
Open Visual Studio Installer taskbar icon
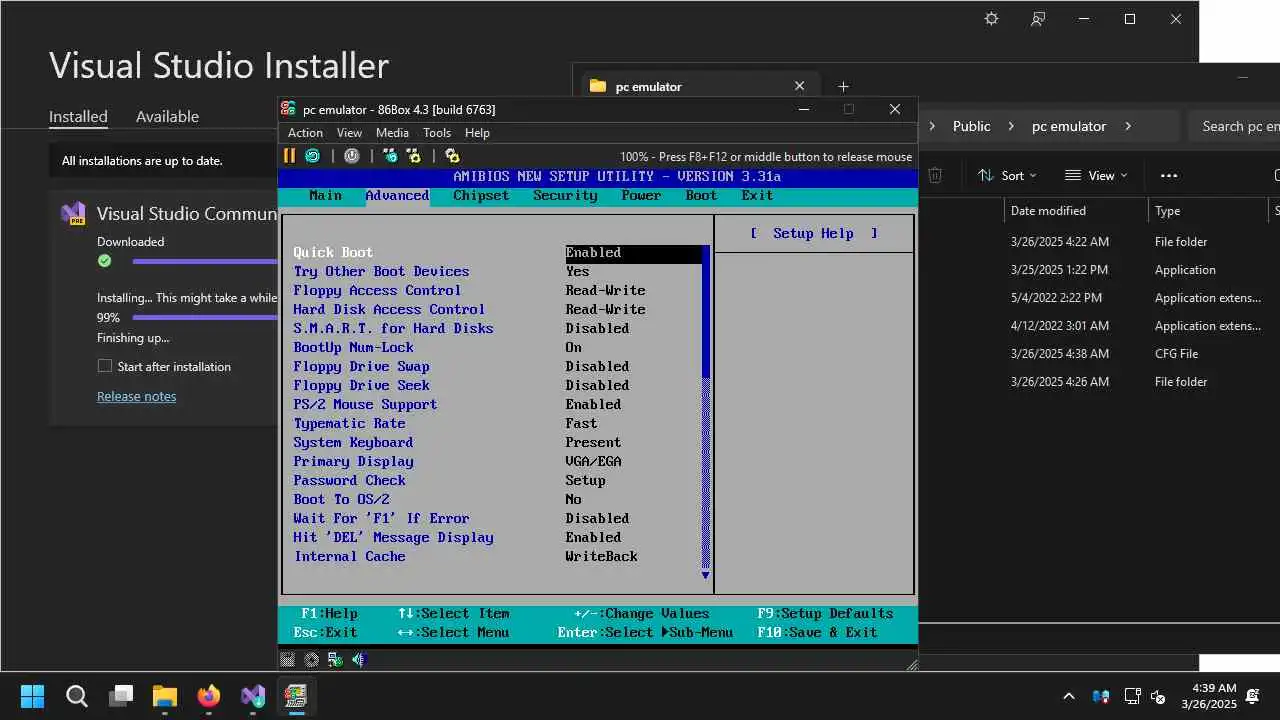(x=253, y=696)
